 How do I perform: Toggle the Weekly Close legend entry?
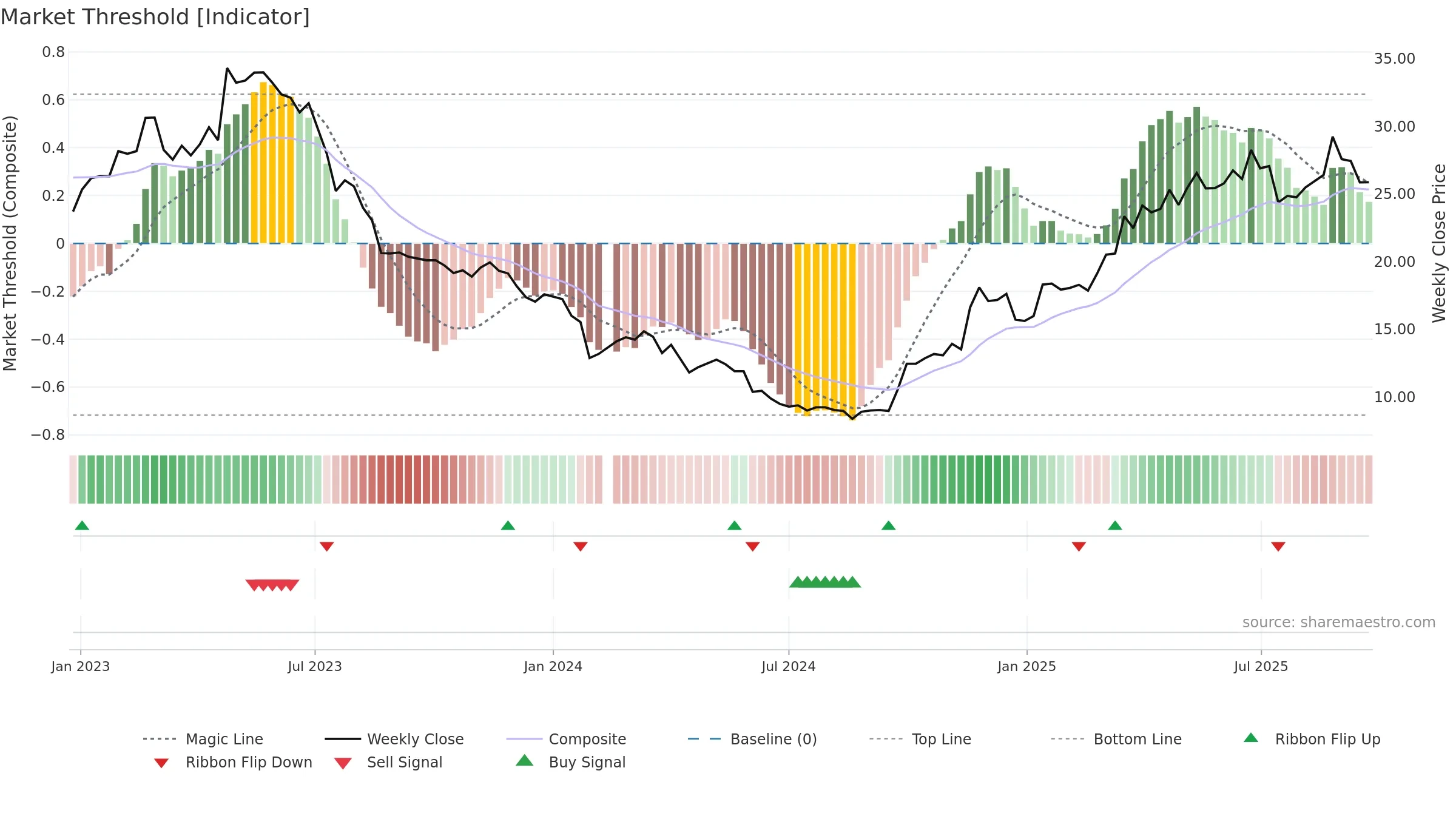coord(394,739)
